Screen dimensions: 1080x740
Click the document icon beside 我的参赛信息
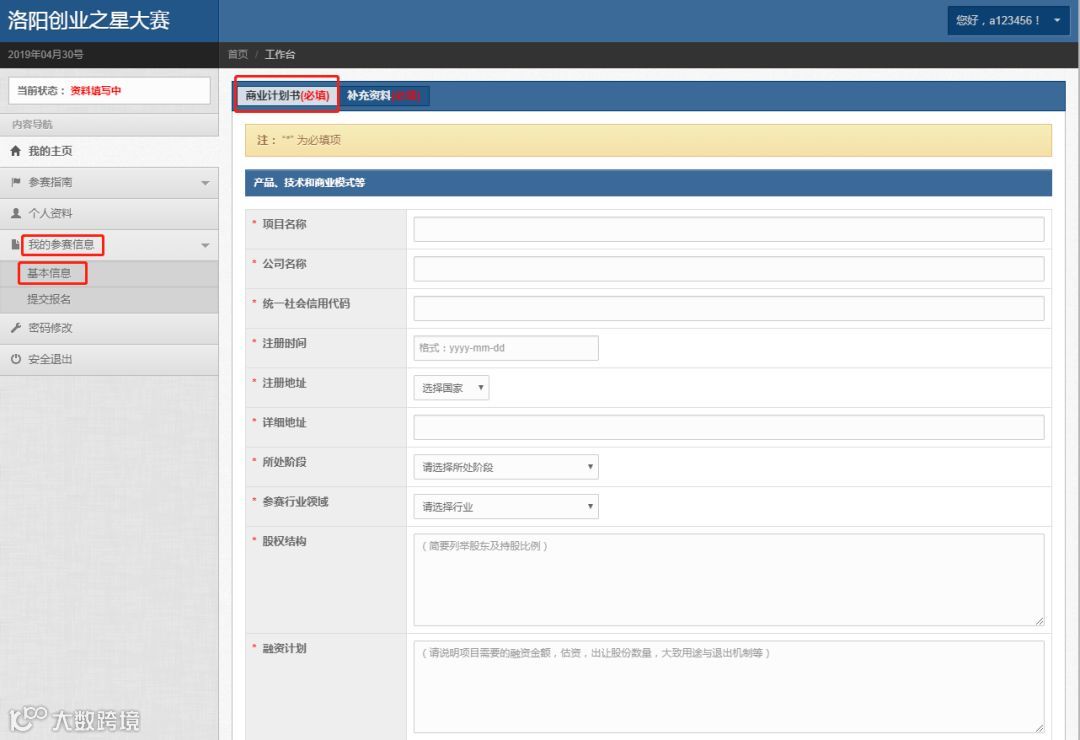pos(15,245)
